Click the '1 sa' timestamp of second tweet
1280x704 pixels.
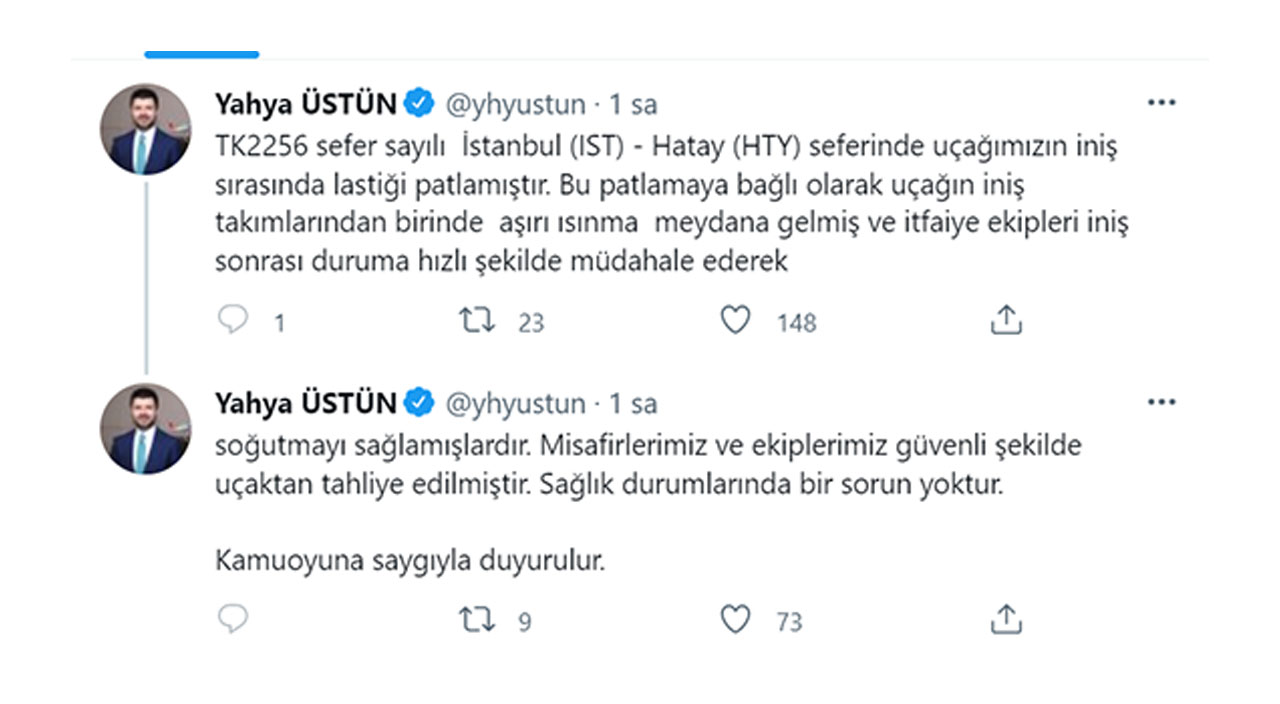pyautogui.click(x=633, y=403)
